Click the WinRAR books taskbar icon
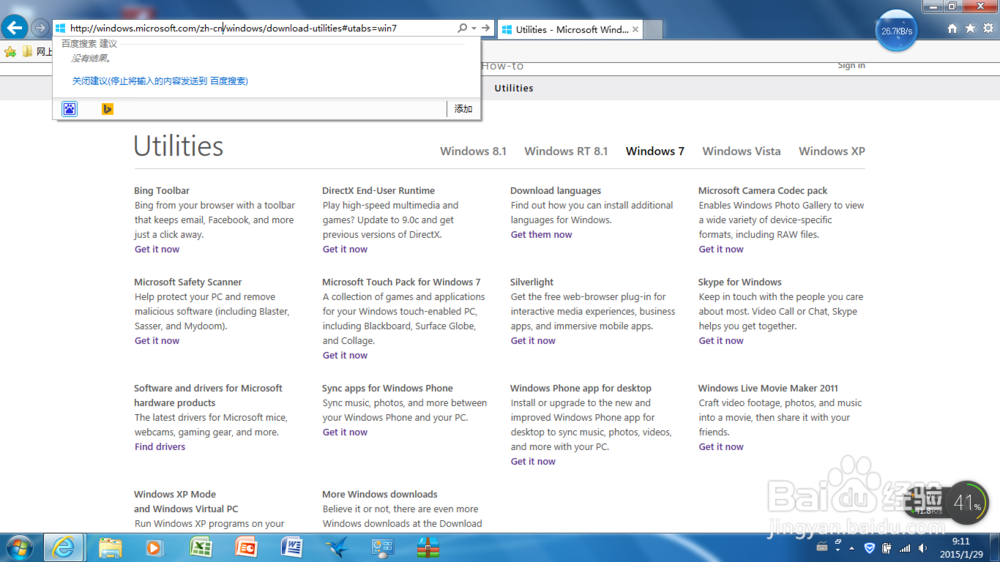This screenshot has height=562, width=1000. click(428, 548)
